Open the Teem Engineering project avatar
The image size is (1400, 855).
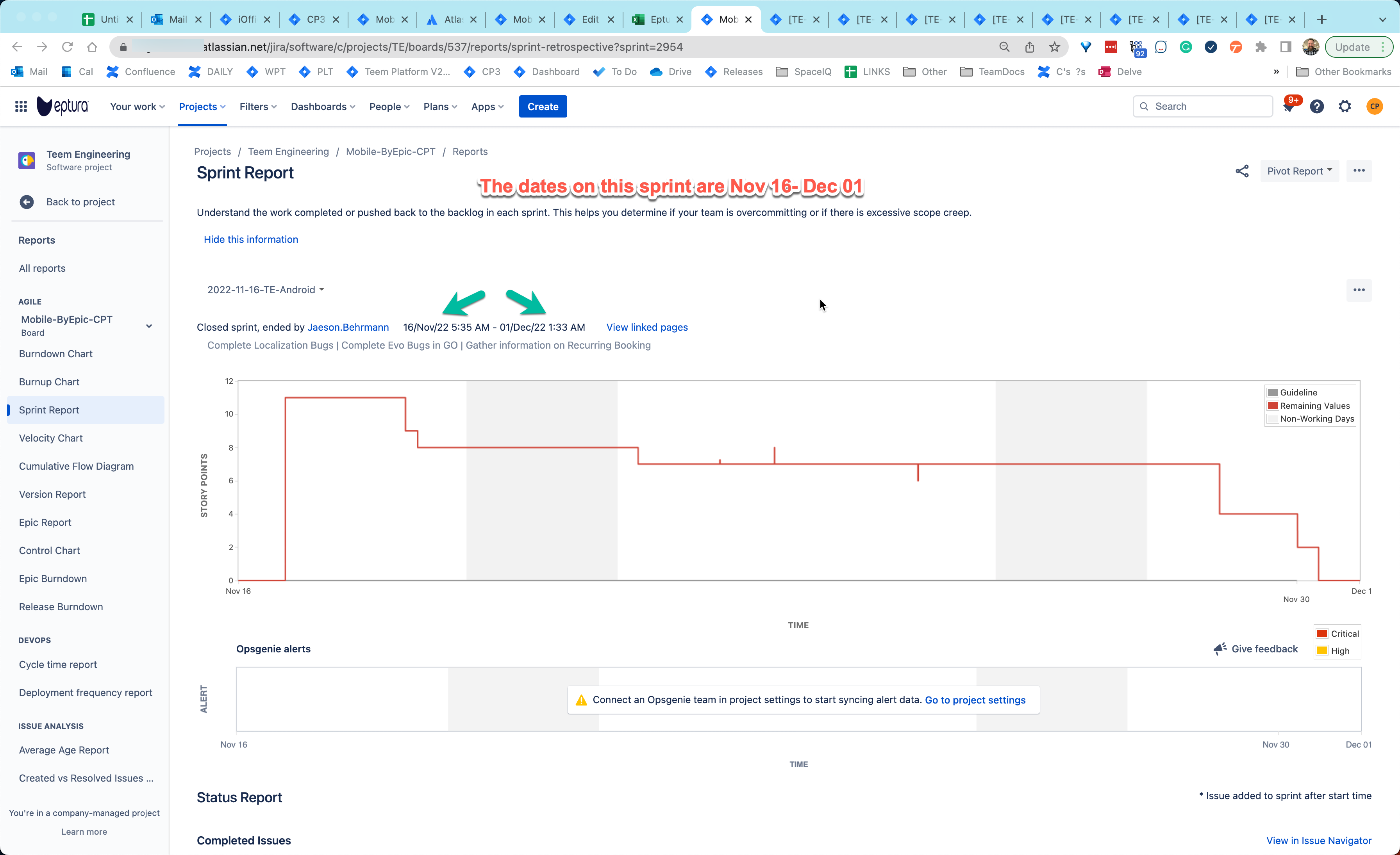tap(27, 160)
